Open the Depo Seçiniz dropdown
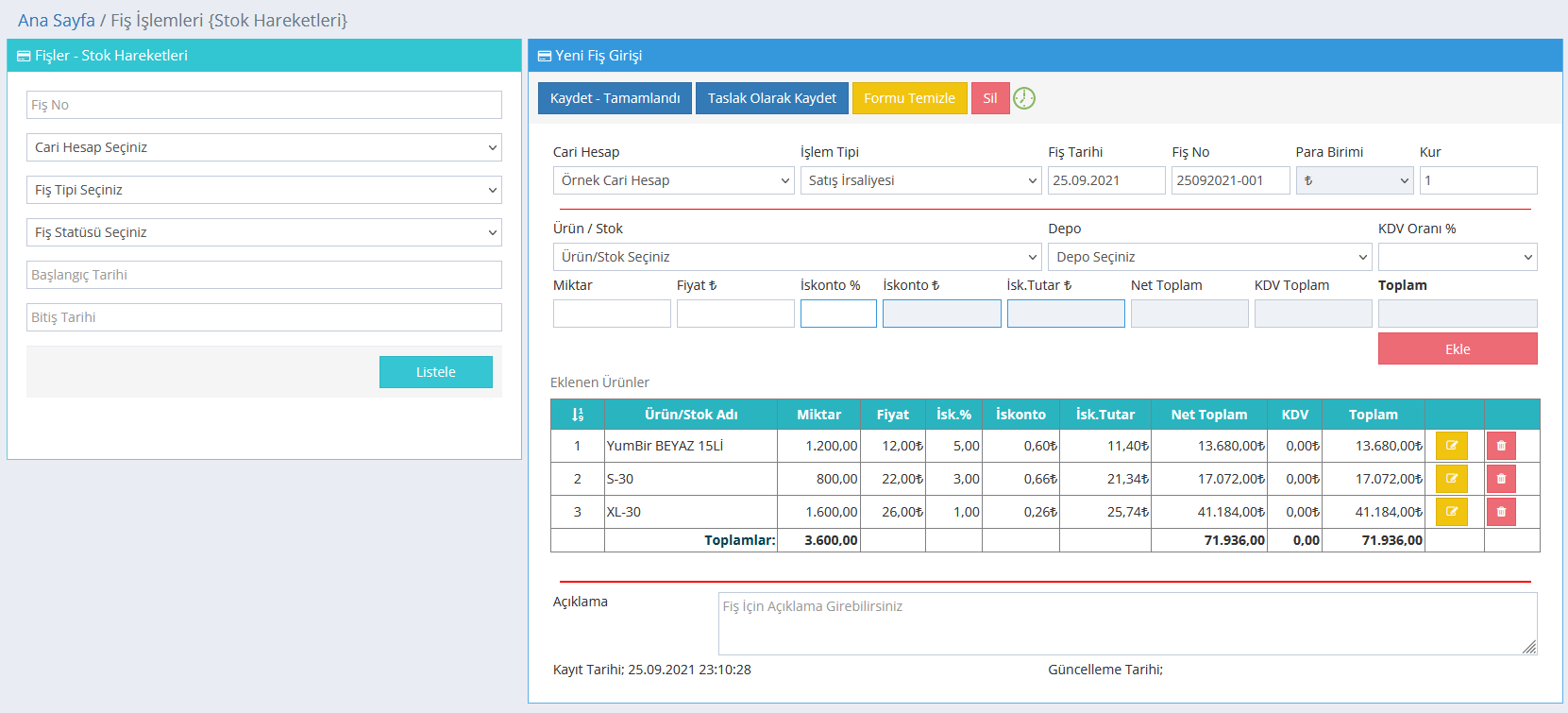This screenshot has width=1568, height=713. (x=1210, y=257)
